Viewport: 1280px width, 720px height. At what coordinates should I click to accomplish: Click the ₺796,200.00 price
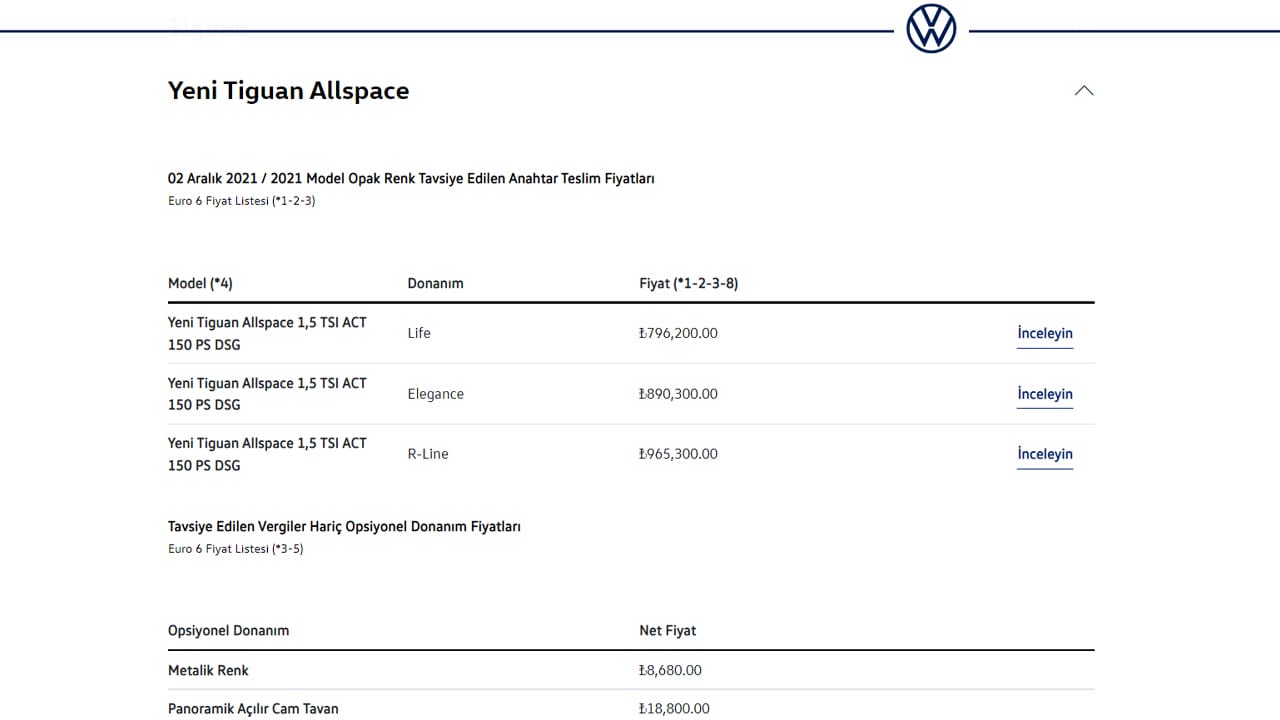678,333
